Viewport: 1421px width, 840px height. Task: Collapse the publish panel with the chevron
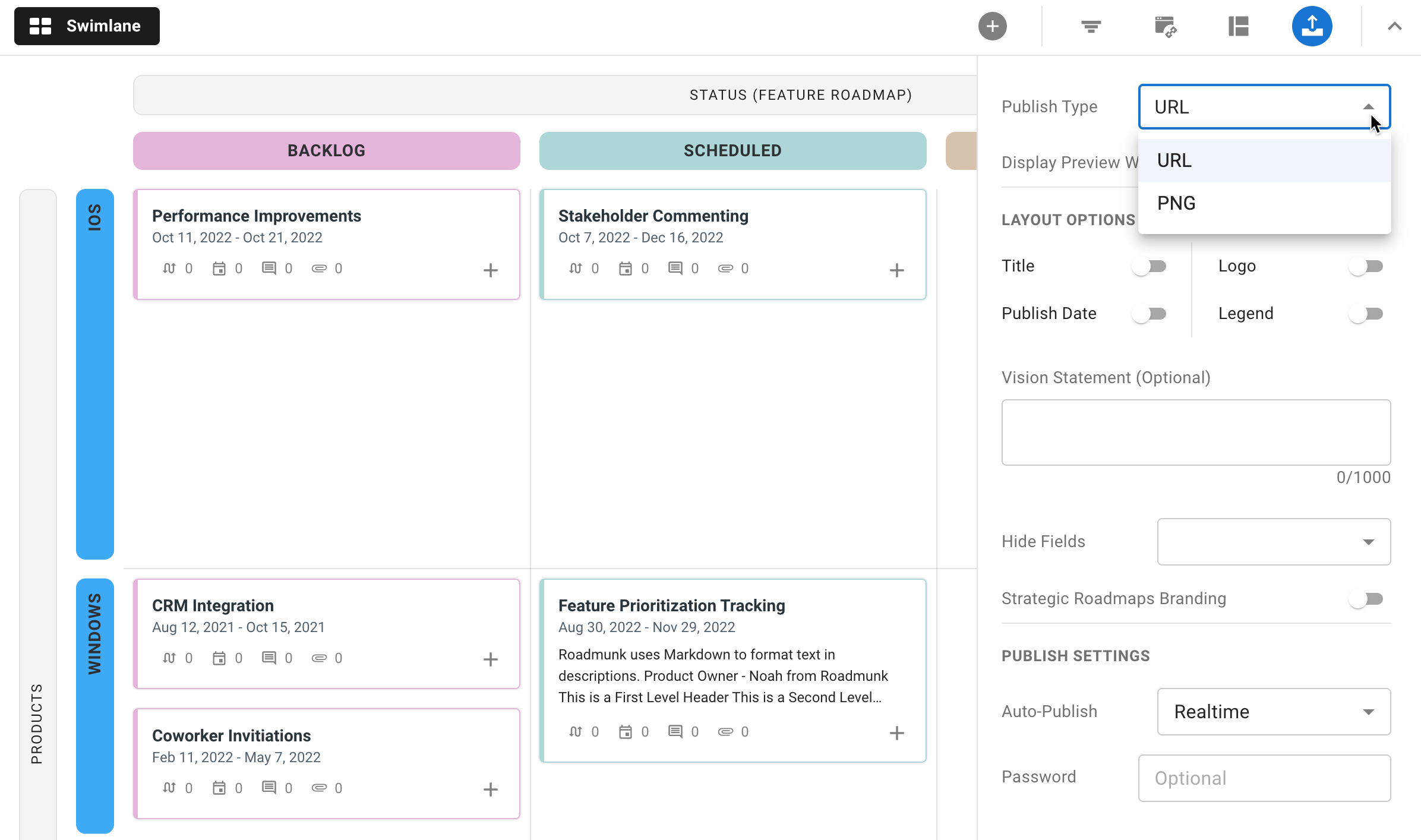click(x=1395, y=26)
